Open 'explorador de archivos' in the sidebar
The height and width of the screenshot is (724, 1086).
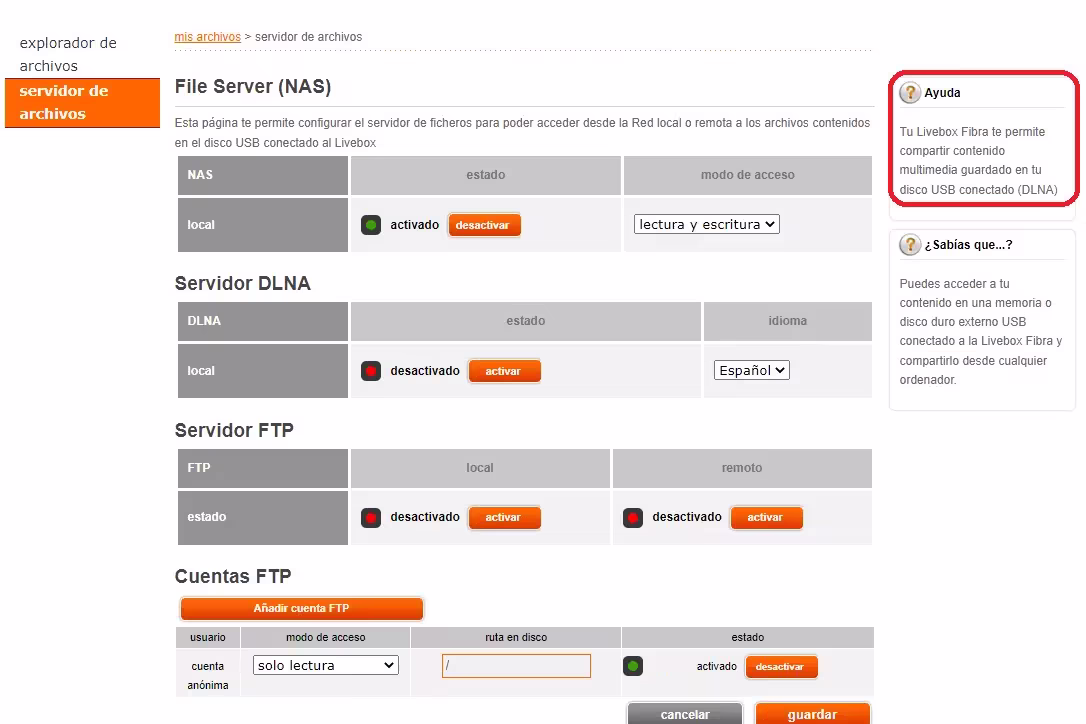tap(68, 54)
